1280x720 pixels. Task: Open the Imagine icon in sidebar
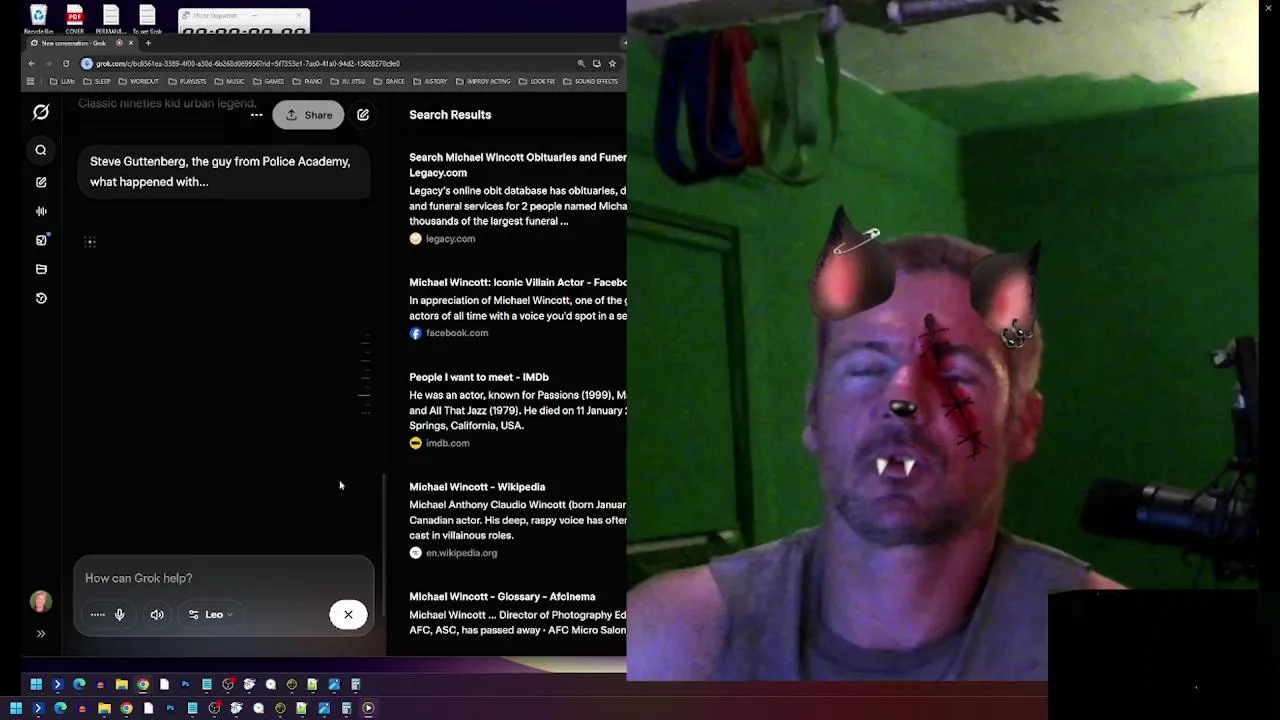coord(41,240)
